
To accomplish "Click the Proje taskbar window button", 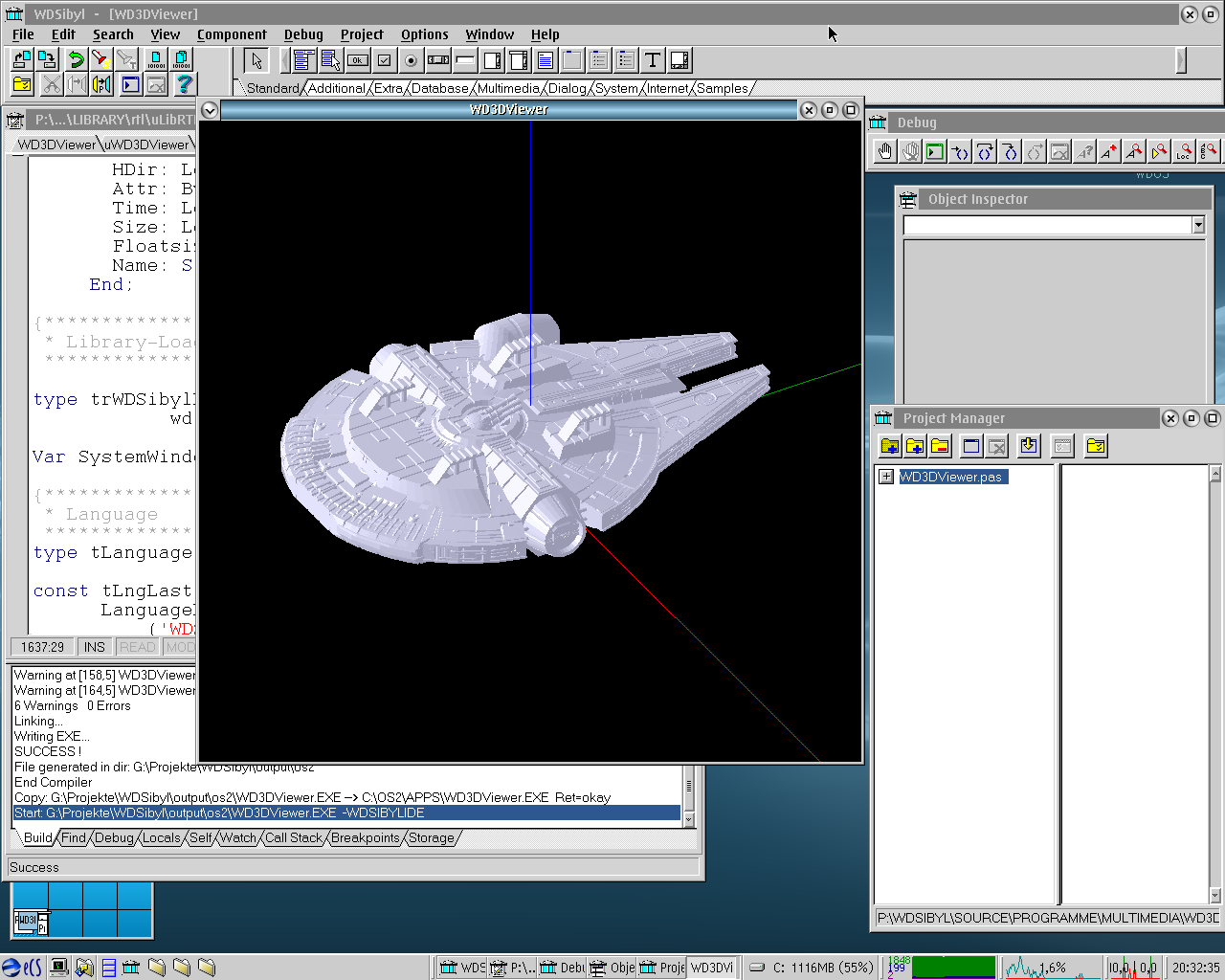I will pyautogui.click(x=662, y=968).
